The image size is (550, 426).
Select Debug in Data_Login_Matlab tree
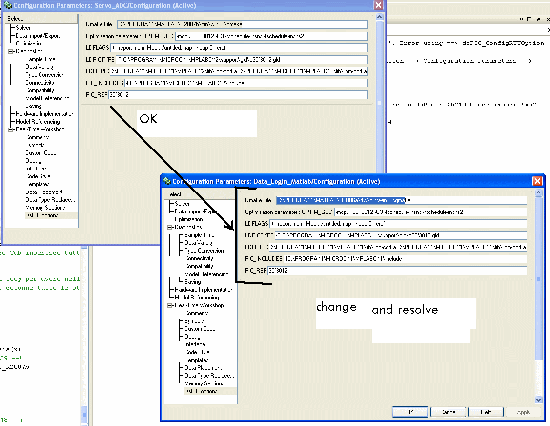(193, 337)
